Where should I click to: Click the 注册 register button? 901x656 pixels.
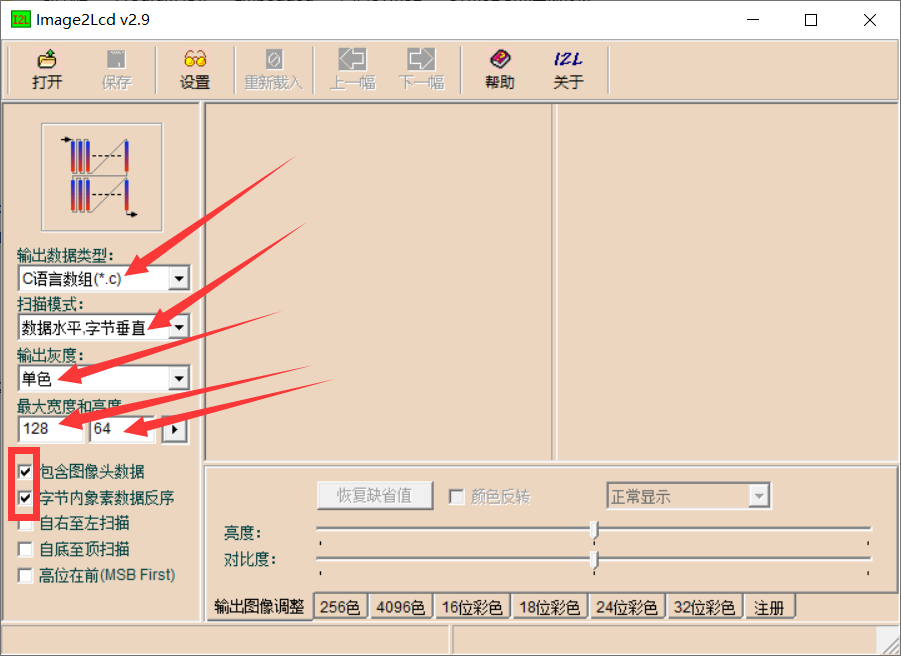(769, 606)
